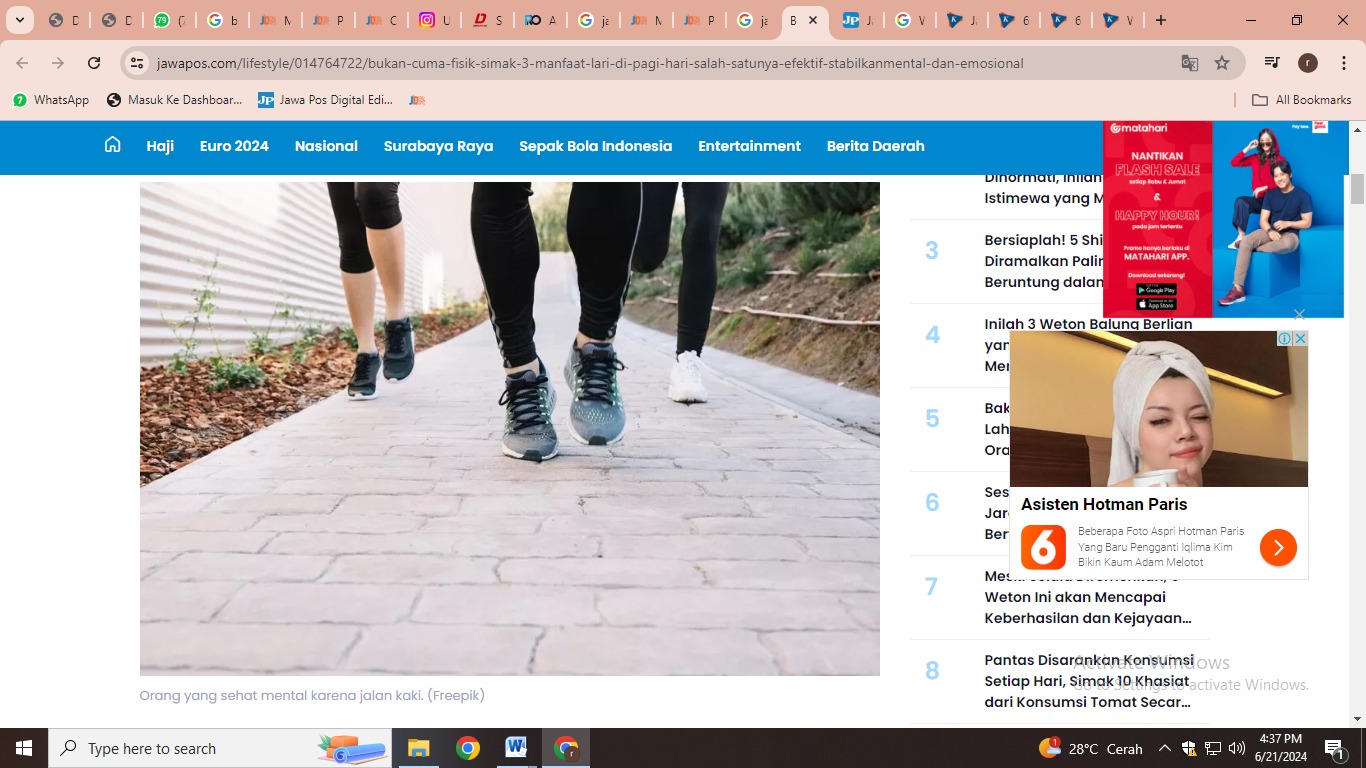Switch to the WhatsApp tab with 79 badge
The width and height of the screenshot is (1366, 768).
pos(162,20)
